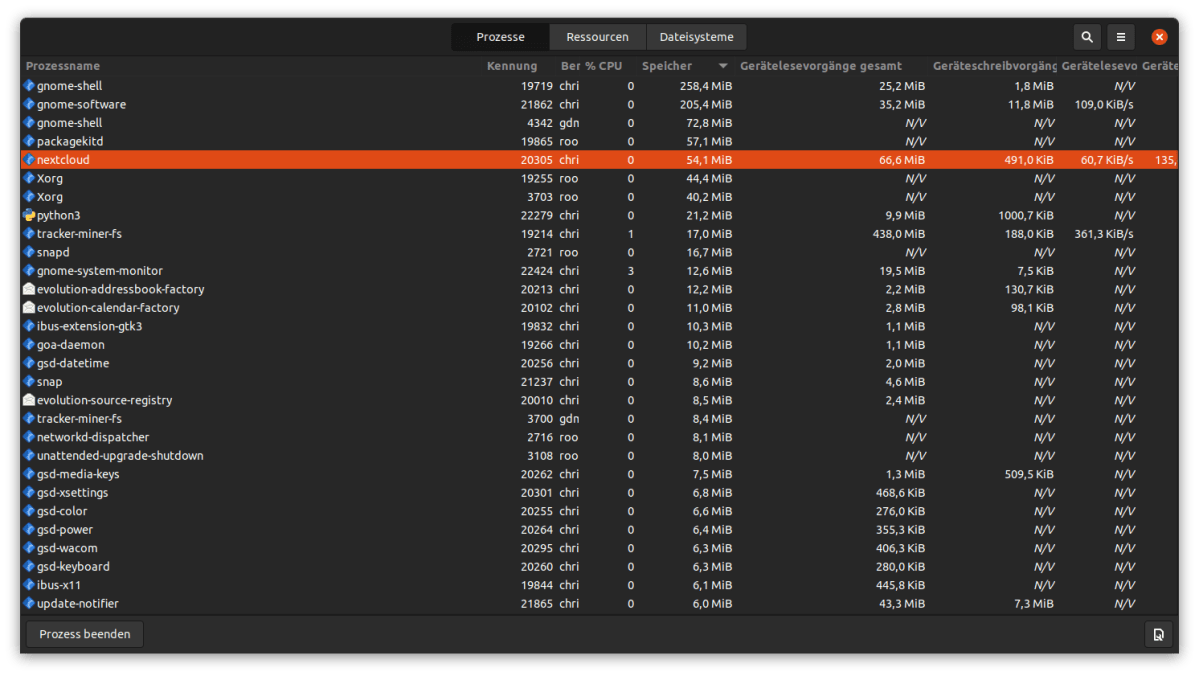This screenshot has height=676, width=1199.
Task: Click the packagekitd process icon
Action: [x=29, y=141]
